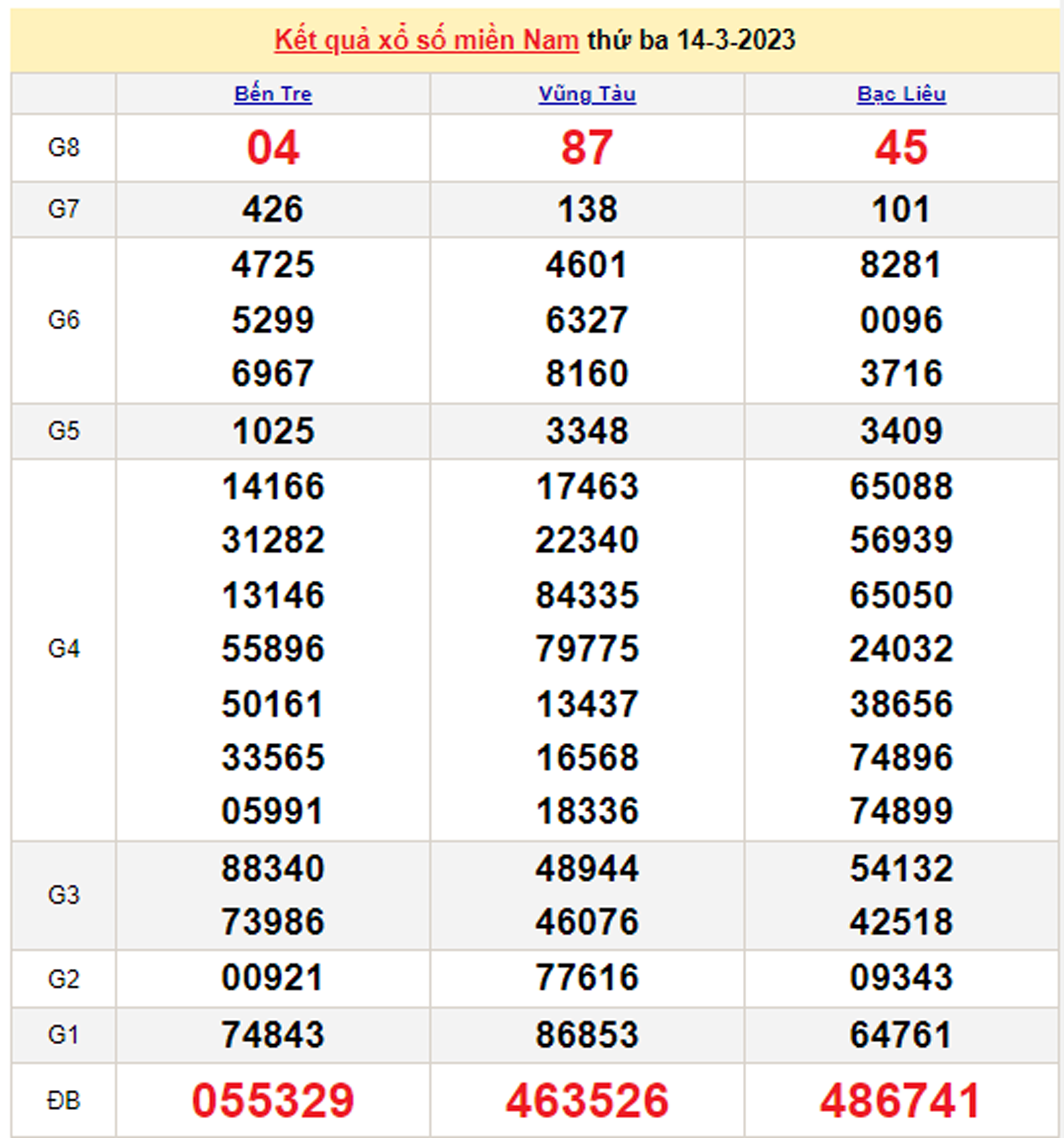
Task: Select the G7 number 426
Action: 273,210
